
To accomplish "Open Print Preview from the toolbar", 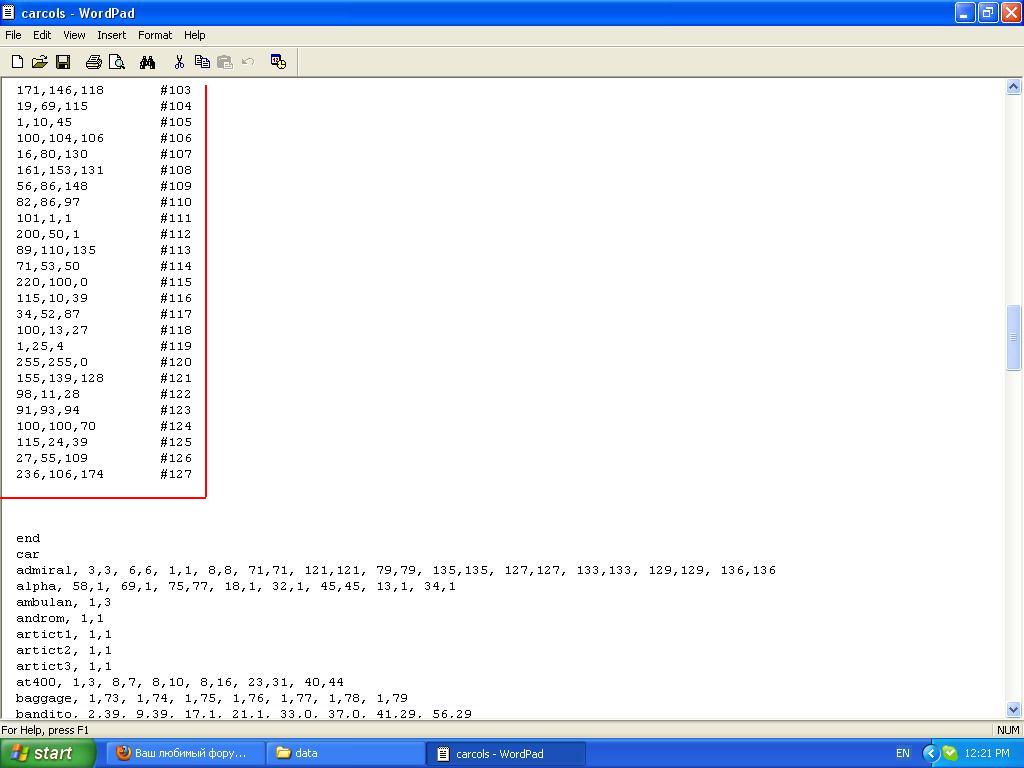I will tap(117, 62).
